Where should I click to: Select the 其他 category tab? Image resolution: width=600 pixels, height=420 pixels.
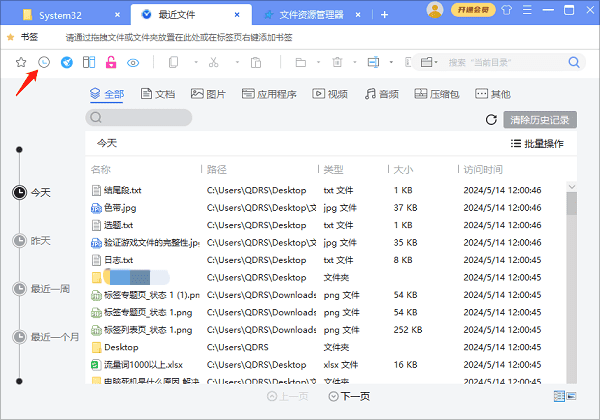coord(493,94)
